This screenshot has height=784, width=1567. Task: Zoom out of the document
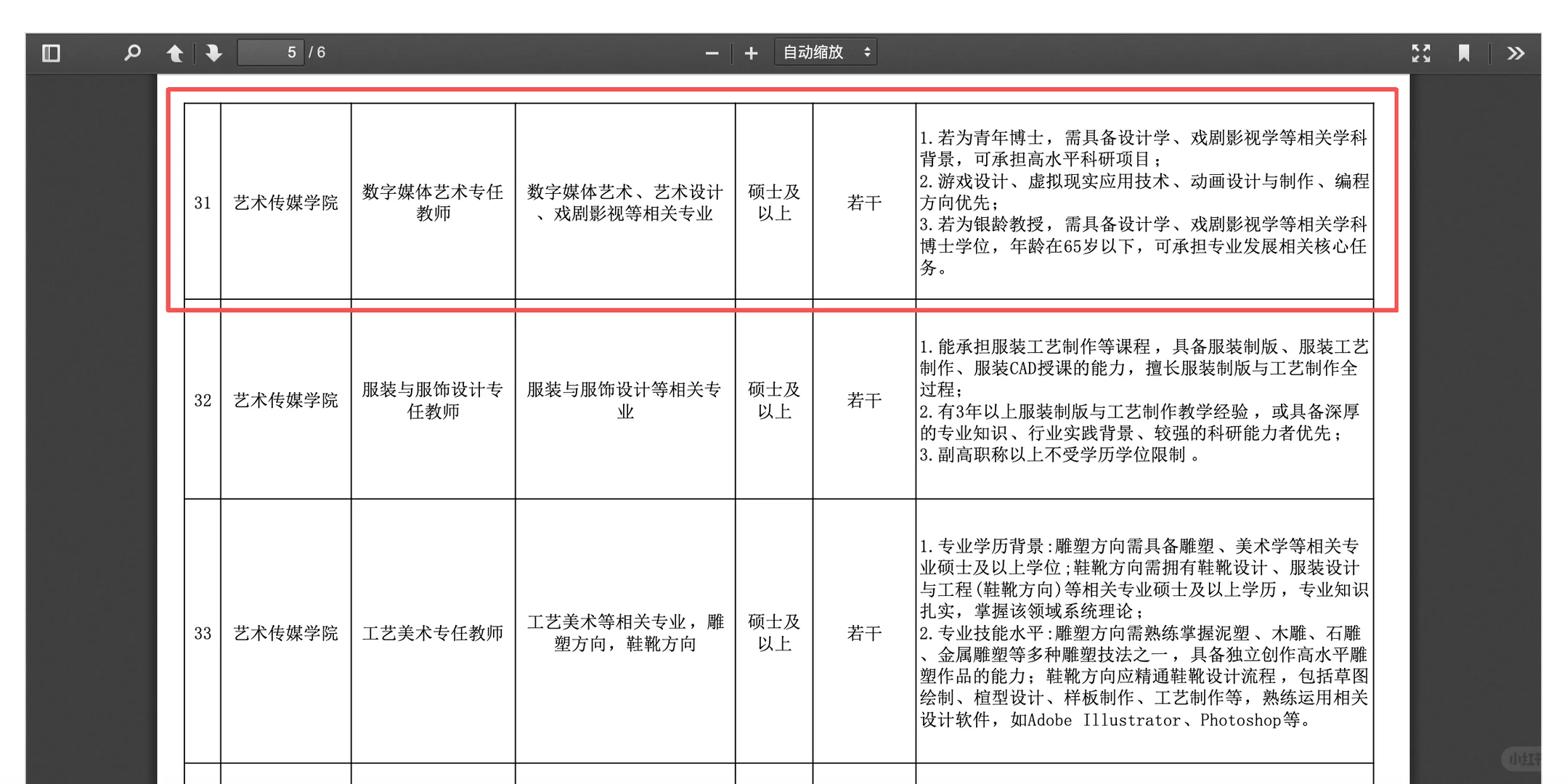pos(711,52)
